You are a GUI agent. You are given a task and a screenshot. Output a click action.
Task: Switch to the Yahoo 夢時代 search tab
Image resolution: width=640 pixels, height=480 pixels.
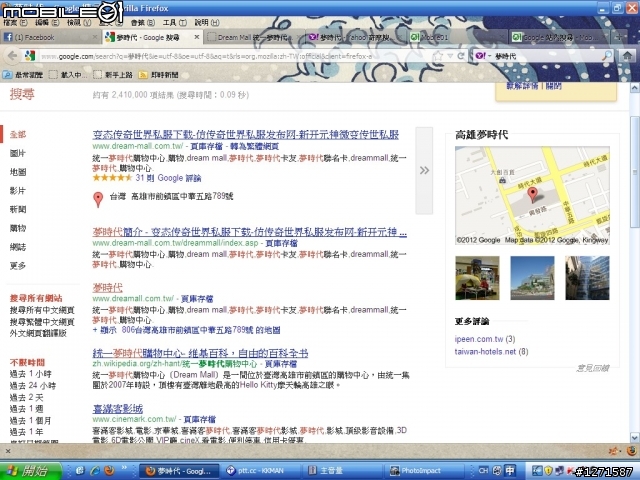tap(355, 37)
